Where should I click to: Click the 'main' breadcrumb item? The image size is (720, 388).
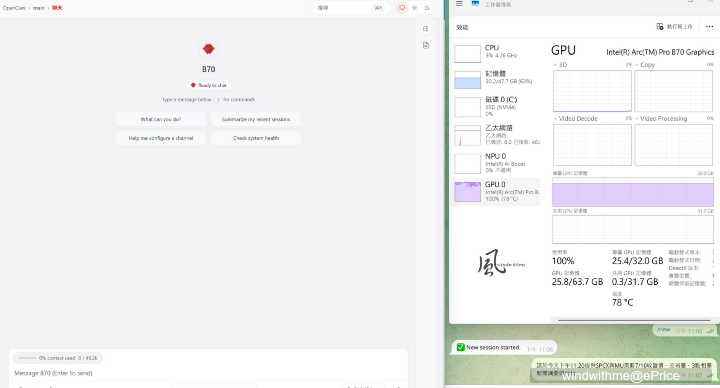[x=39, y=8]
